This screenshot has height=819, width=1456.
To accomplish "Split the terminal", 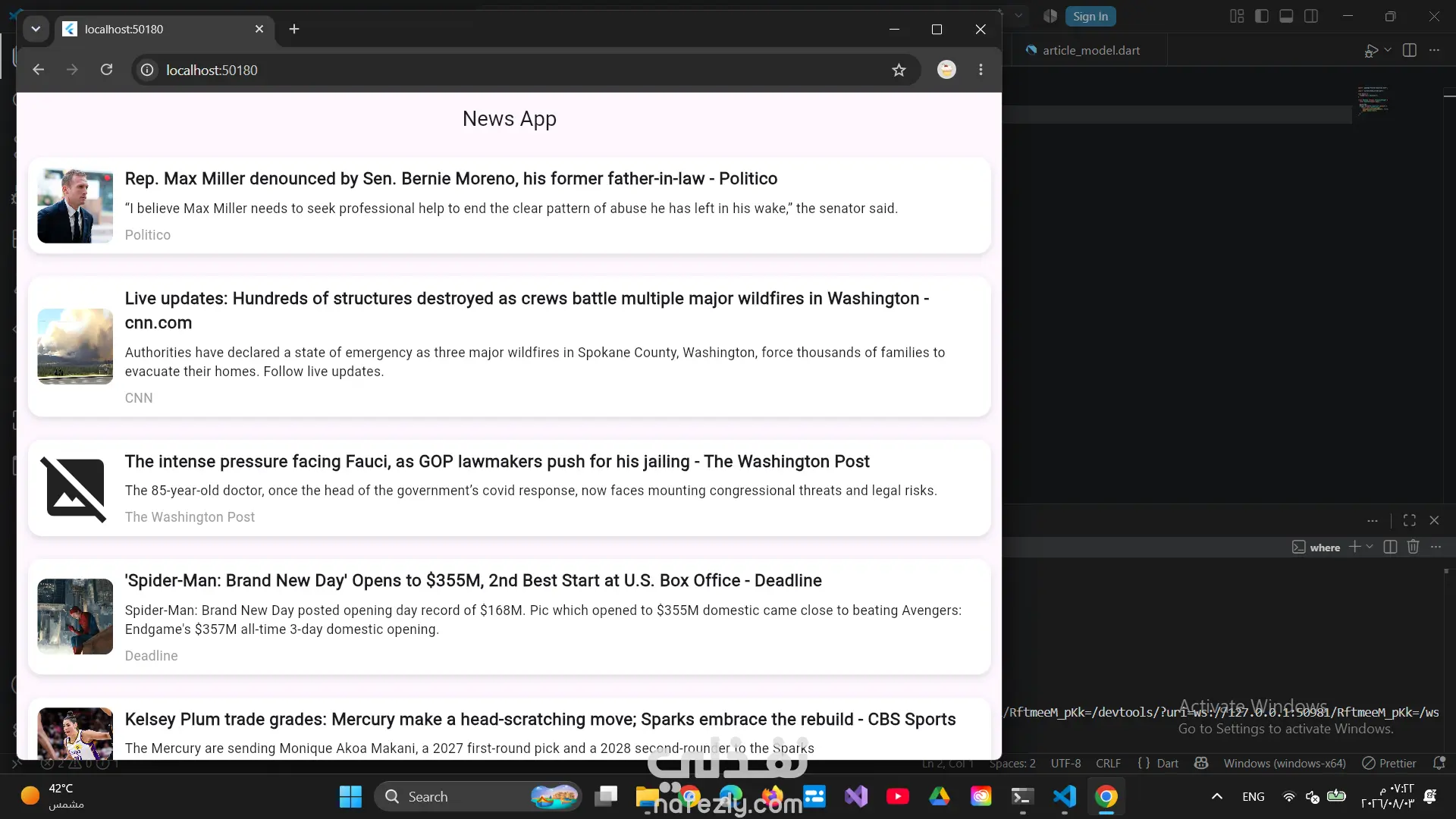I will click(1390, 547).
